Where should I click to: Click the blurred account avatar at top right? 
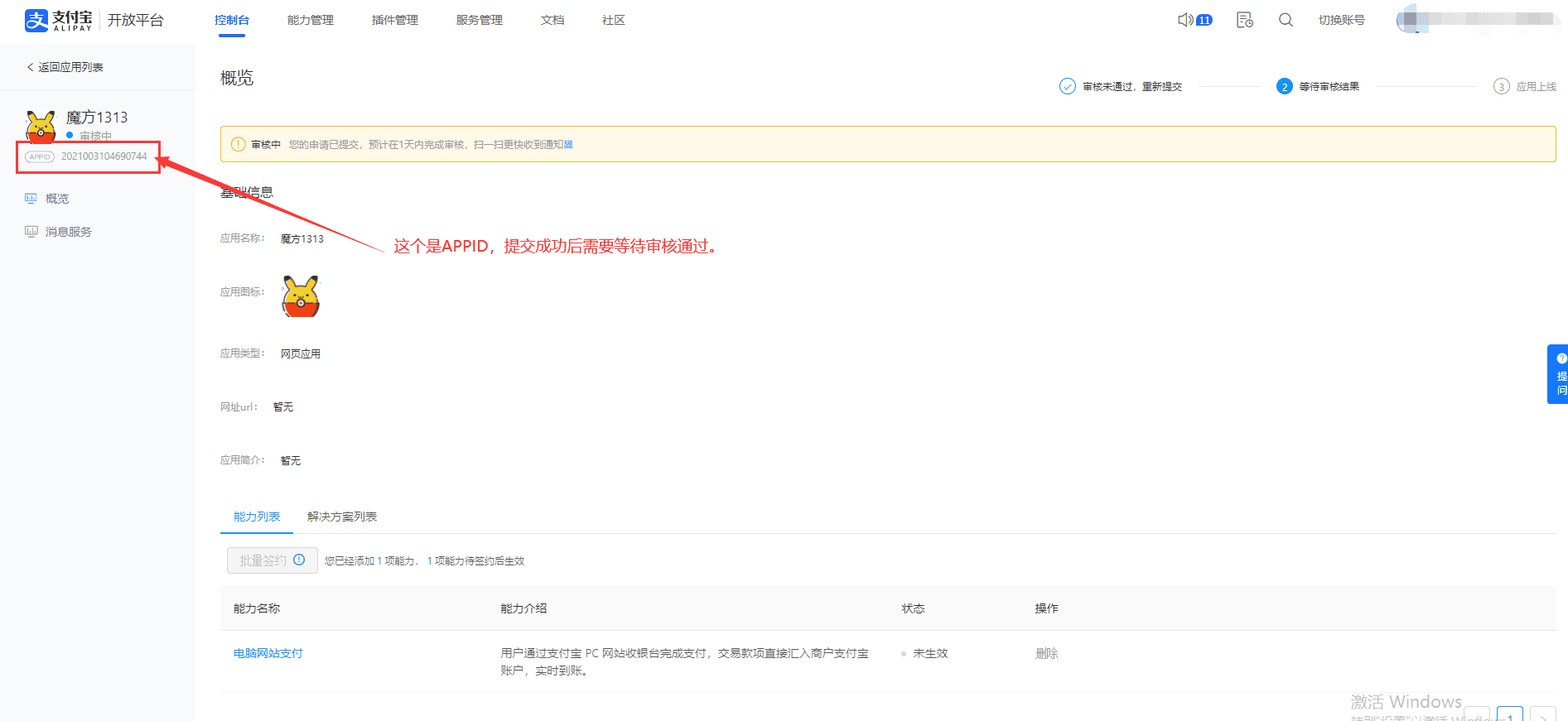tap(1412, 21)
